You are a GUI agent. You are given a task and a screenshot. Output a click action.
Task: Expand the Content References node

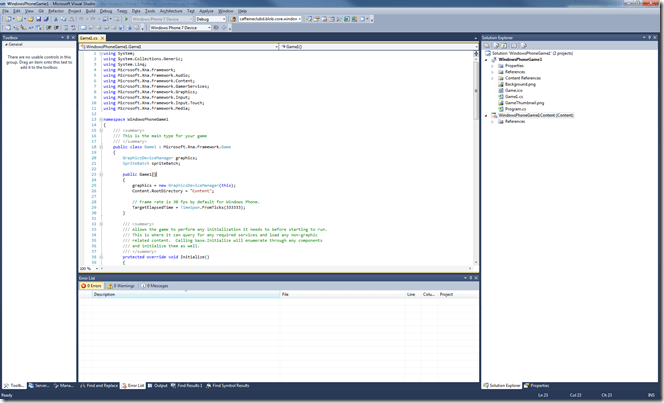[x=492, y=78]
